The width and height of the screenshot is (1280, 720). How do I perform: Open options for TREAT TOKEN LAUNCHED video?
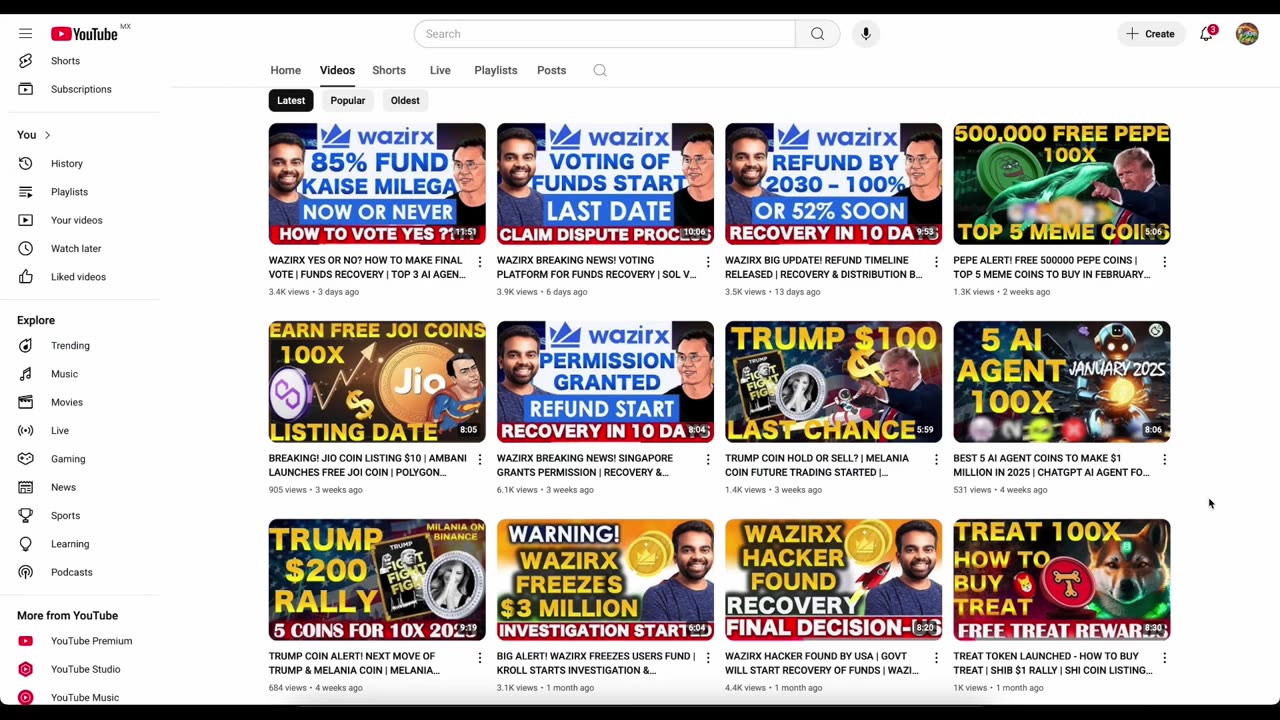pyautogui.click(x=1165, y=658)
